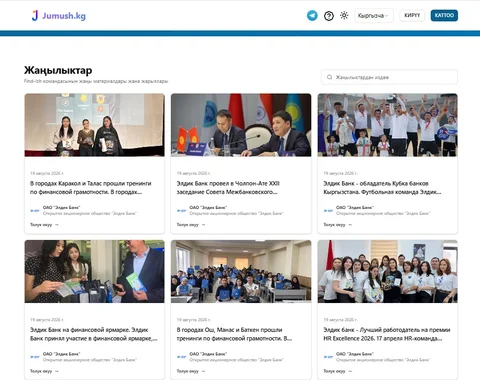Screen dimensions: 480x380
Task: Click ОАО "Элдик Банк" name in Кубка банков card
Action: 355,207
